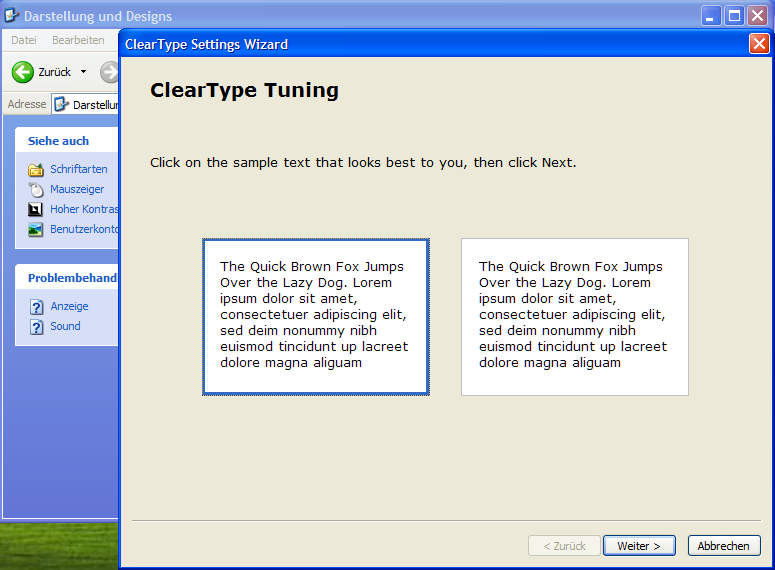Screen dimensions: 775x570
Task: Click the Sound help question-mark icon
Action: (x=36, y=327)
